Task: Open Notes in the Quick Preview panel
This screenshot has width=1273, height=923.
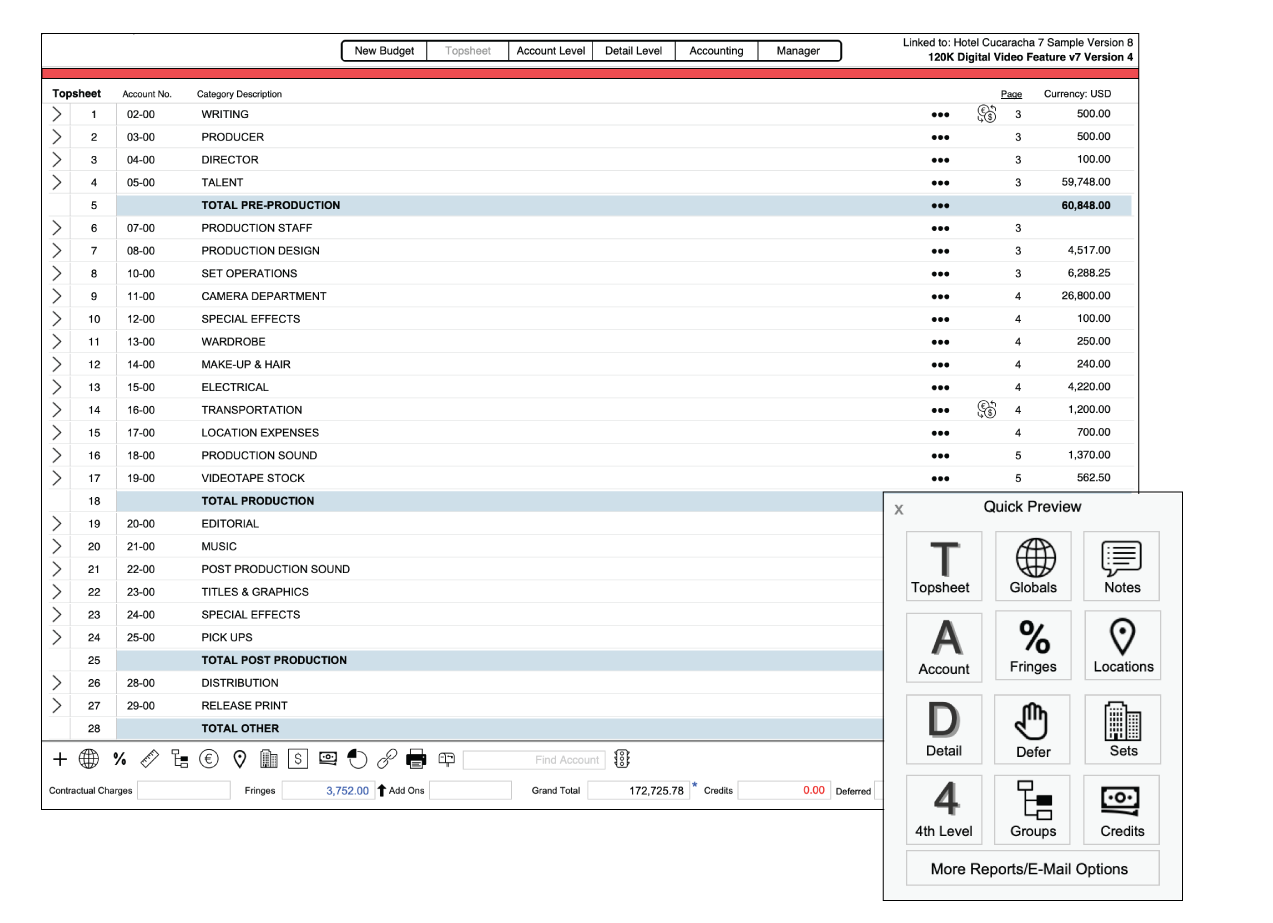Action: pos(1121,565)
